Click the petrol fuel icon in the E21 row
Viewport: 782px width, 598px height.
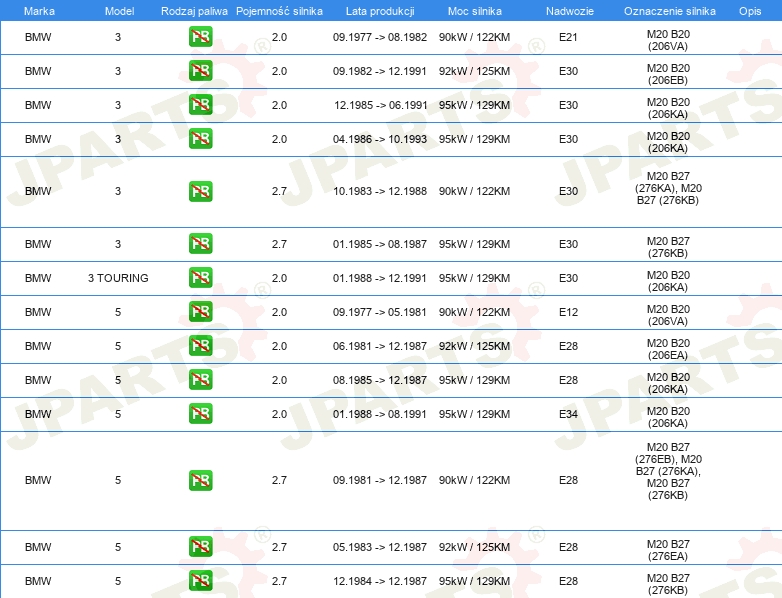(x=200, y=37)
